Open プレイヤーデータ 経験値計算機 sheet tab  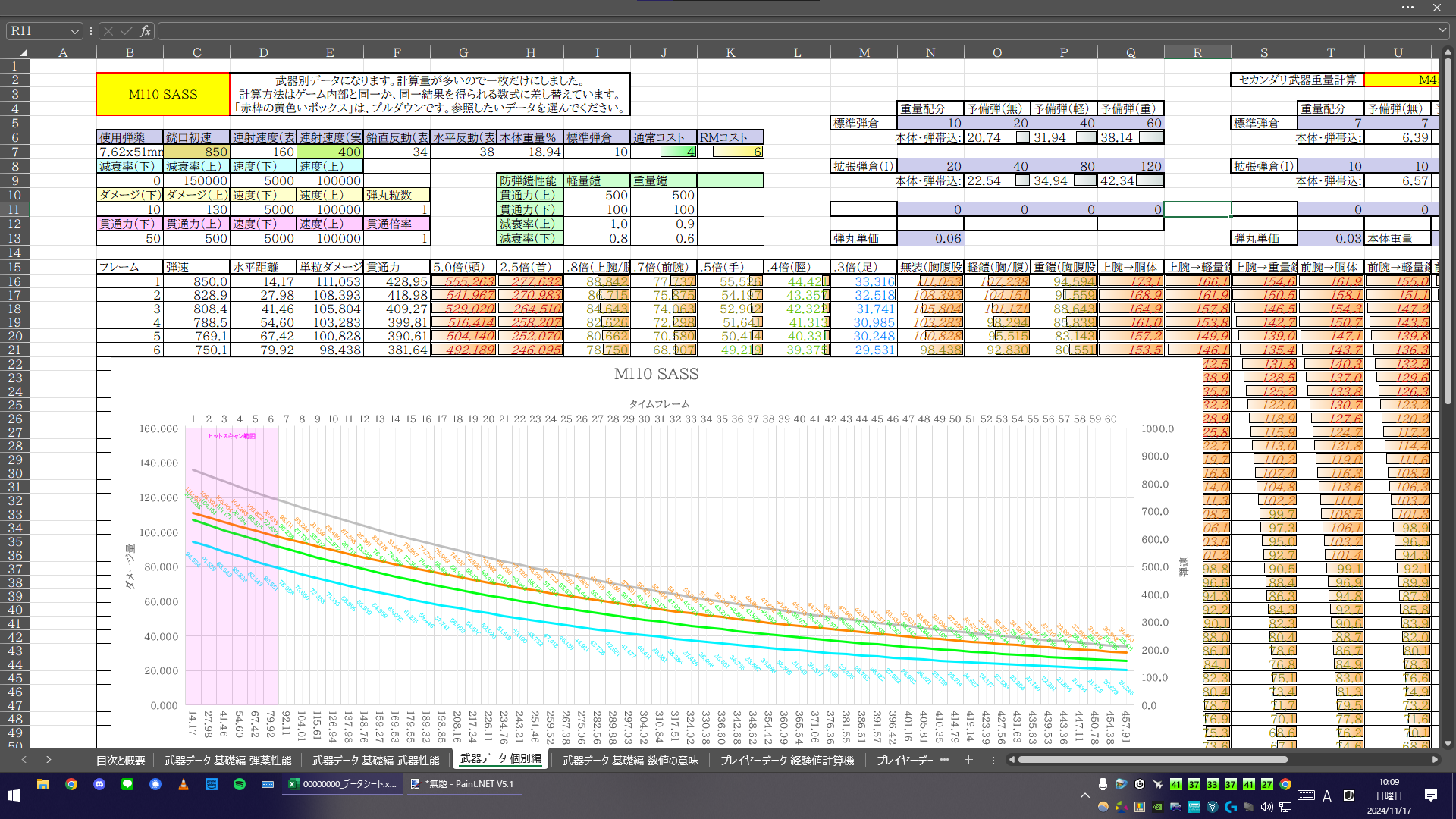786,759
